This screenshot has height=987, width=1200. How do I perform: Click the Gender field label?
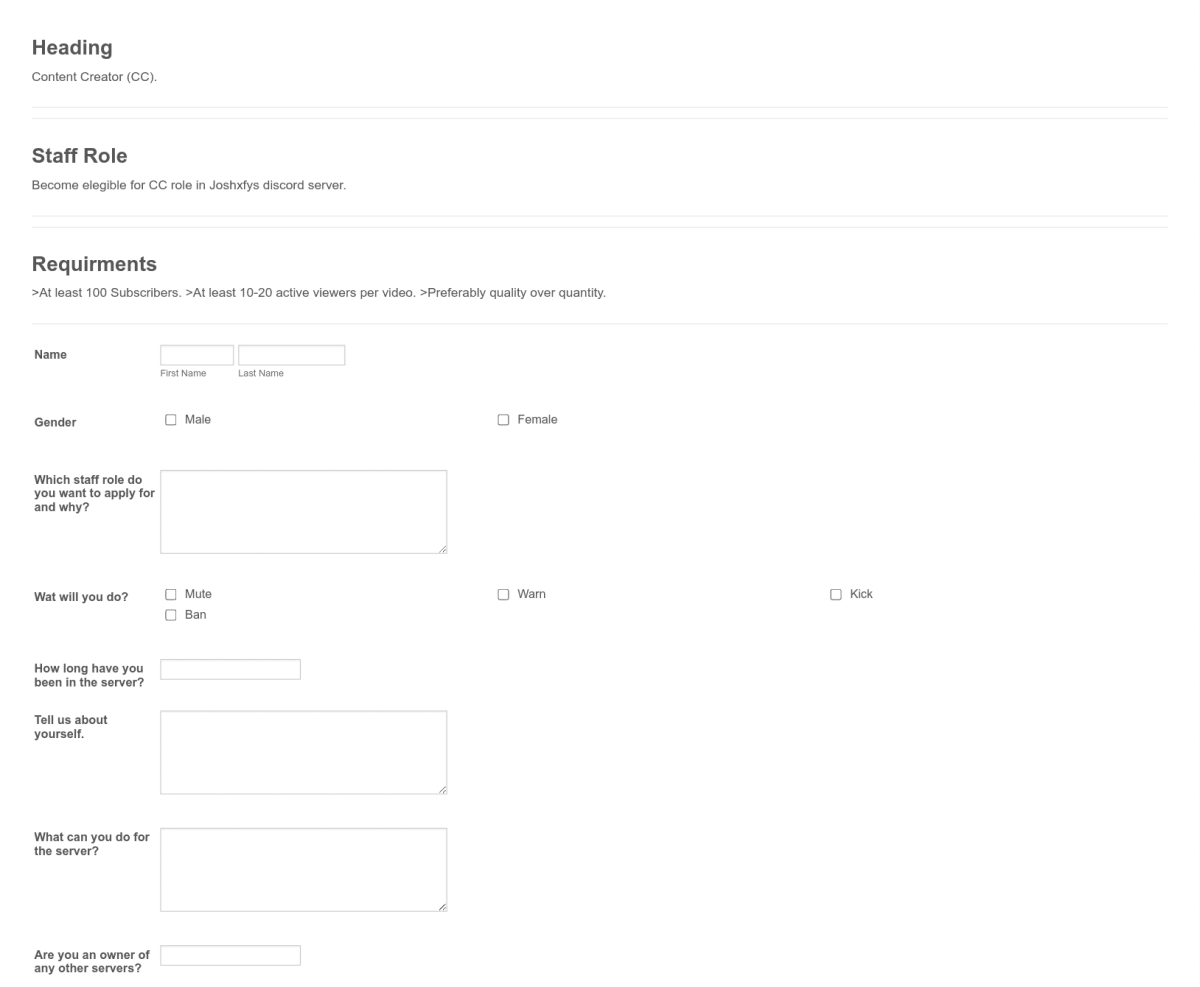point(55,422)
